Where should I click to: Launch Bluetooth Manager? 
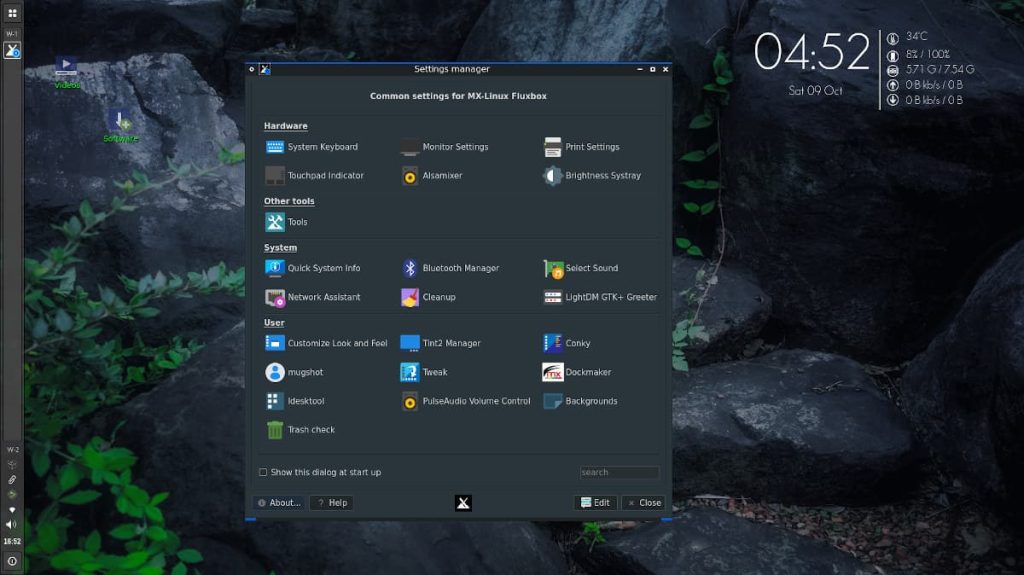[450, 268]
